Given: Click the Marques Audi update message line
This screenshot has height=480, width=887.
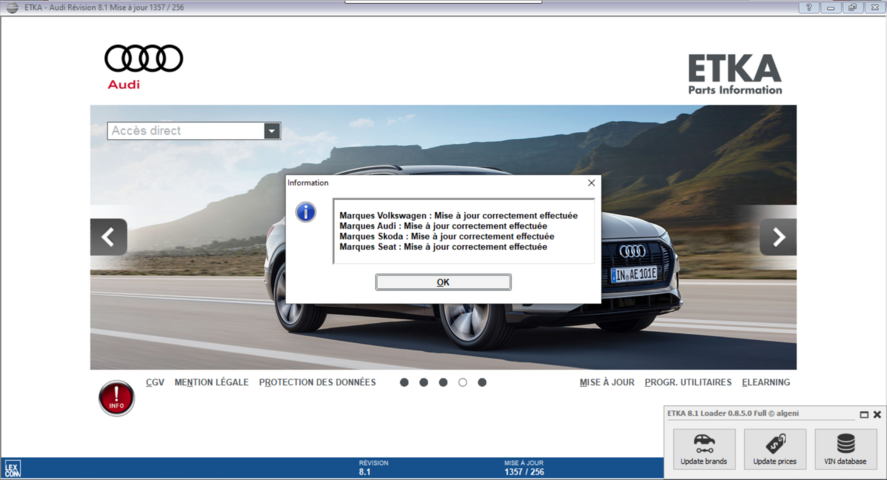Looking at the screenshot, I should pyautogui.click(x=443, y=226).
